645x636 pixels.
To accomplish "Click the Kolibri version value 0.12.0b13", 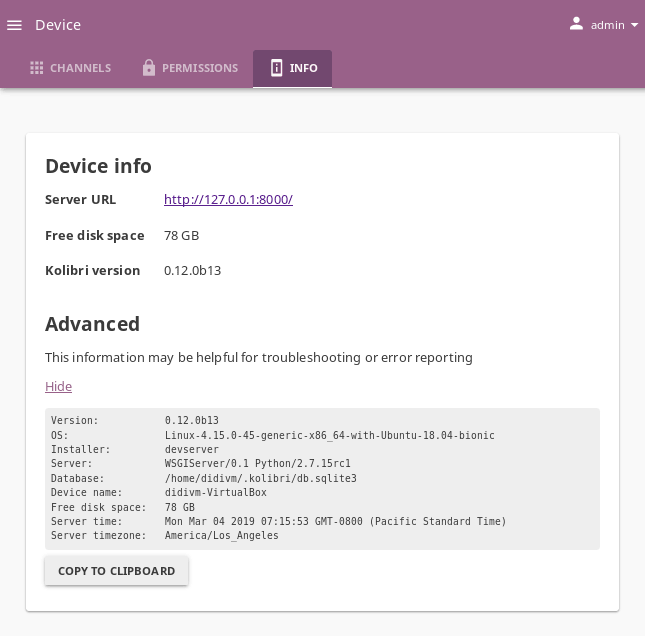I will point(193,271).
